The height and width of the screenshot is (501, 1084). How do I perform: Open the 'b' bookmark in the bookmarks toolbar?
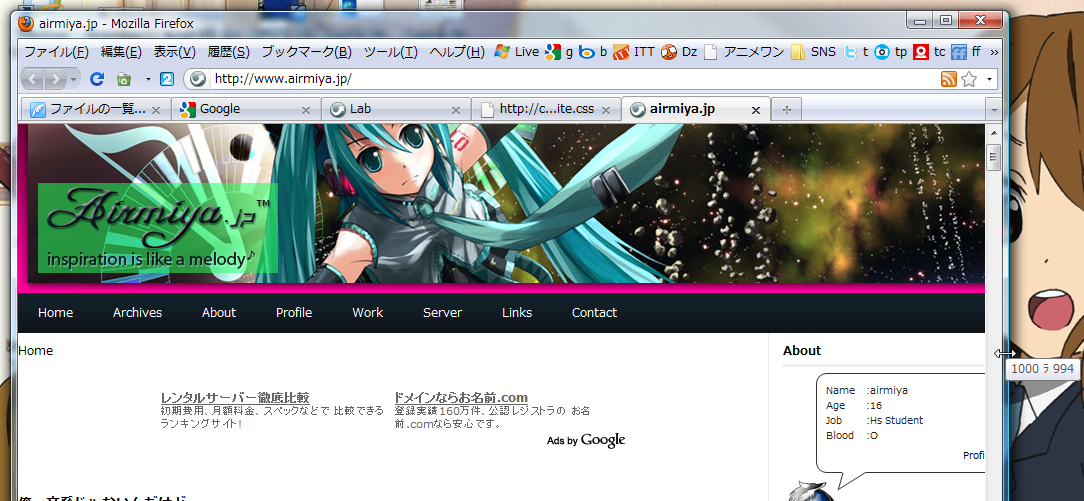pos(592,51)
